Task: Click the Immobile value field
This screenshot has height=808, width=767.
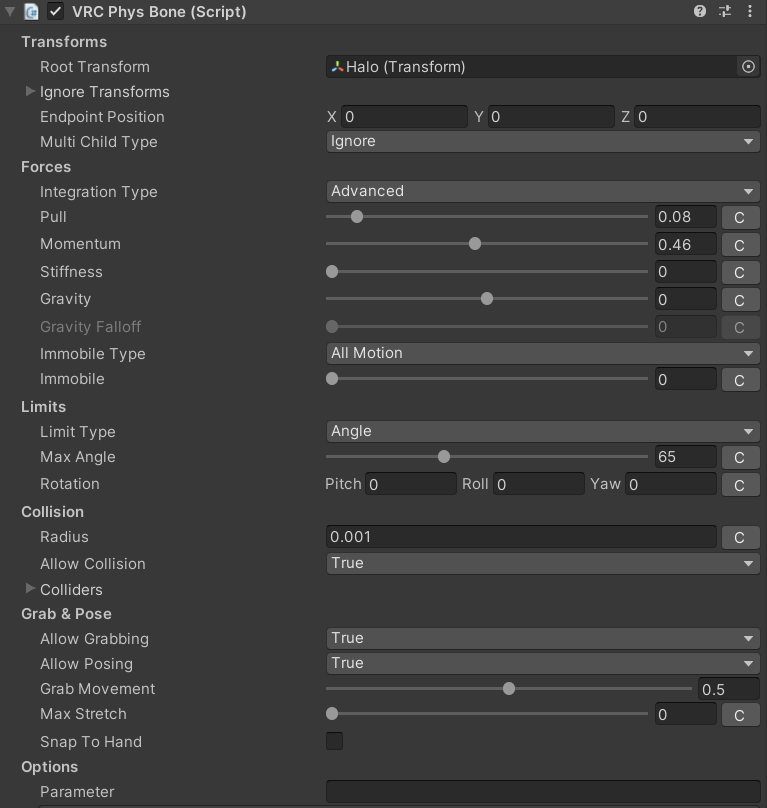Action: [x=686, y=379]
